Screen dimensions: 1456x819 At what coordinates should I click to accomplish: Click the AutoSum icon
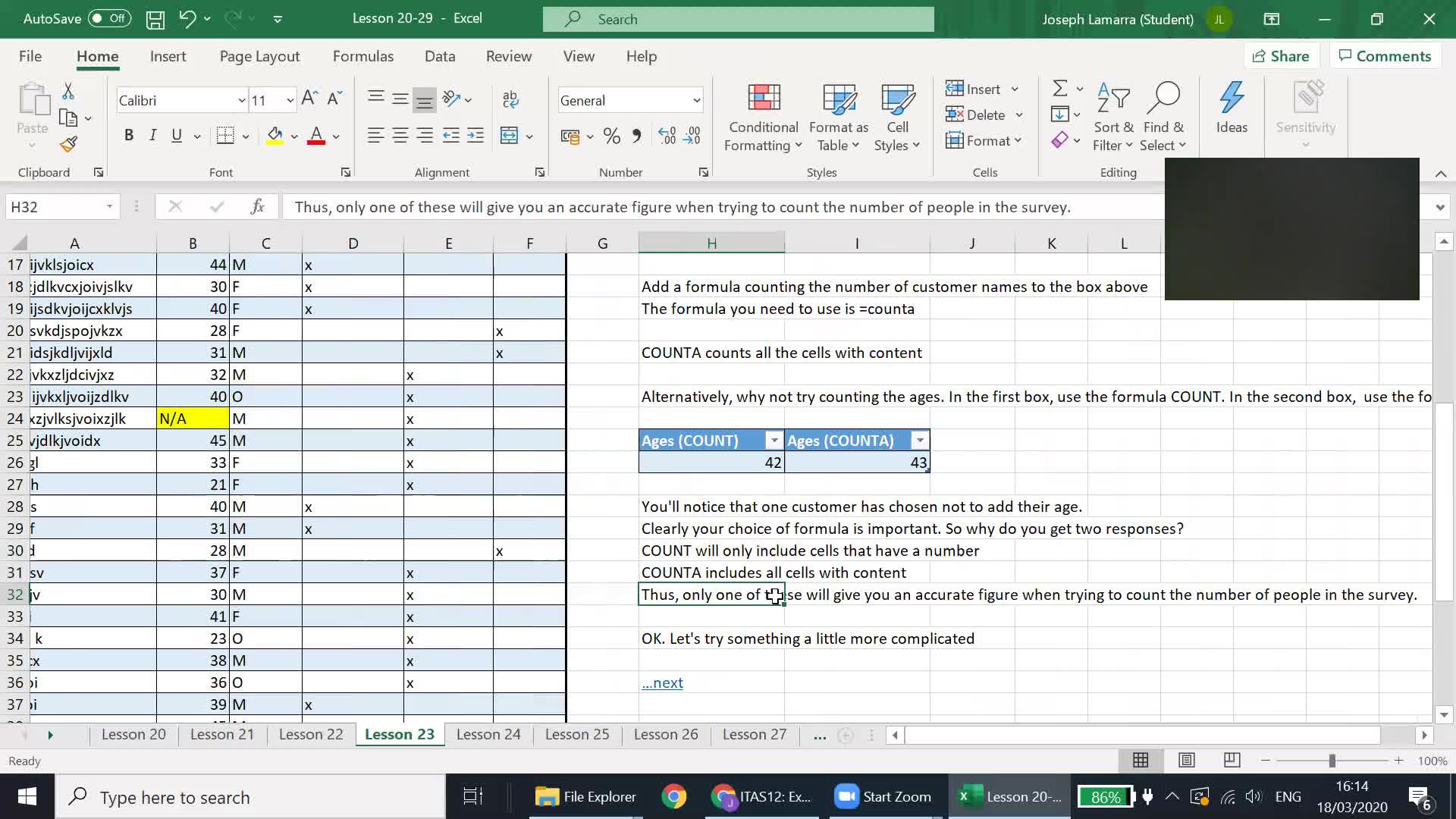point(1060,87)
